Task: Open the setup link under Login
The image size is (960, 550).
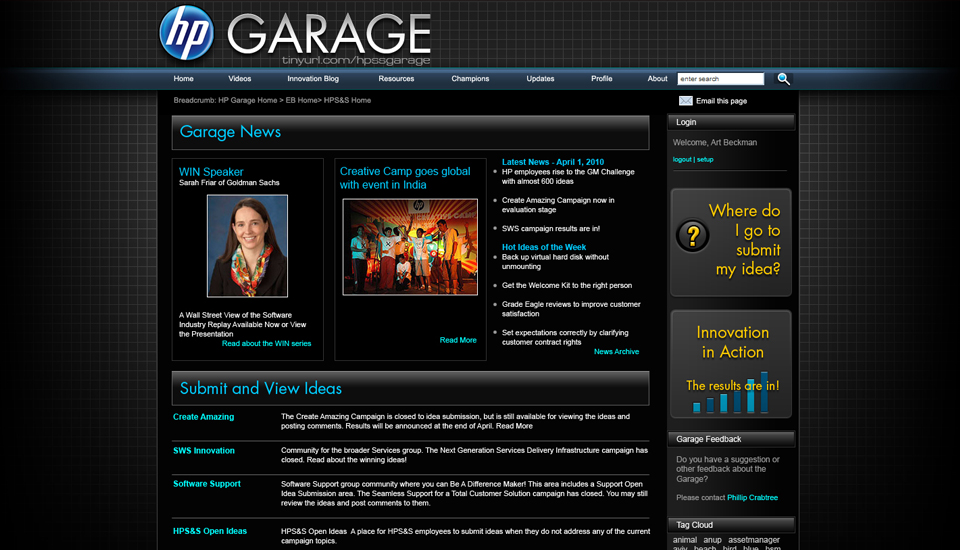Action: [705, 160]
